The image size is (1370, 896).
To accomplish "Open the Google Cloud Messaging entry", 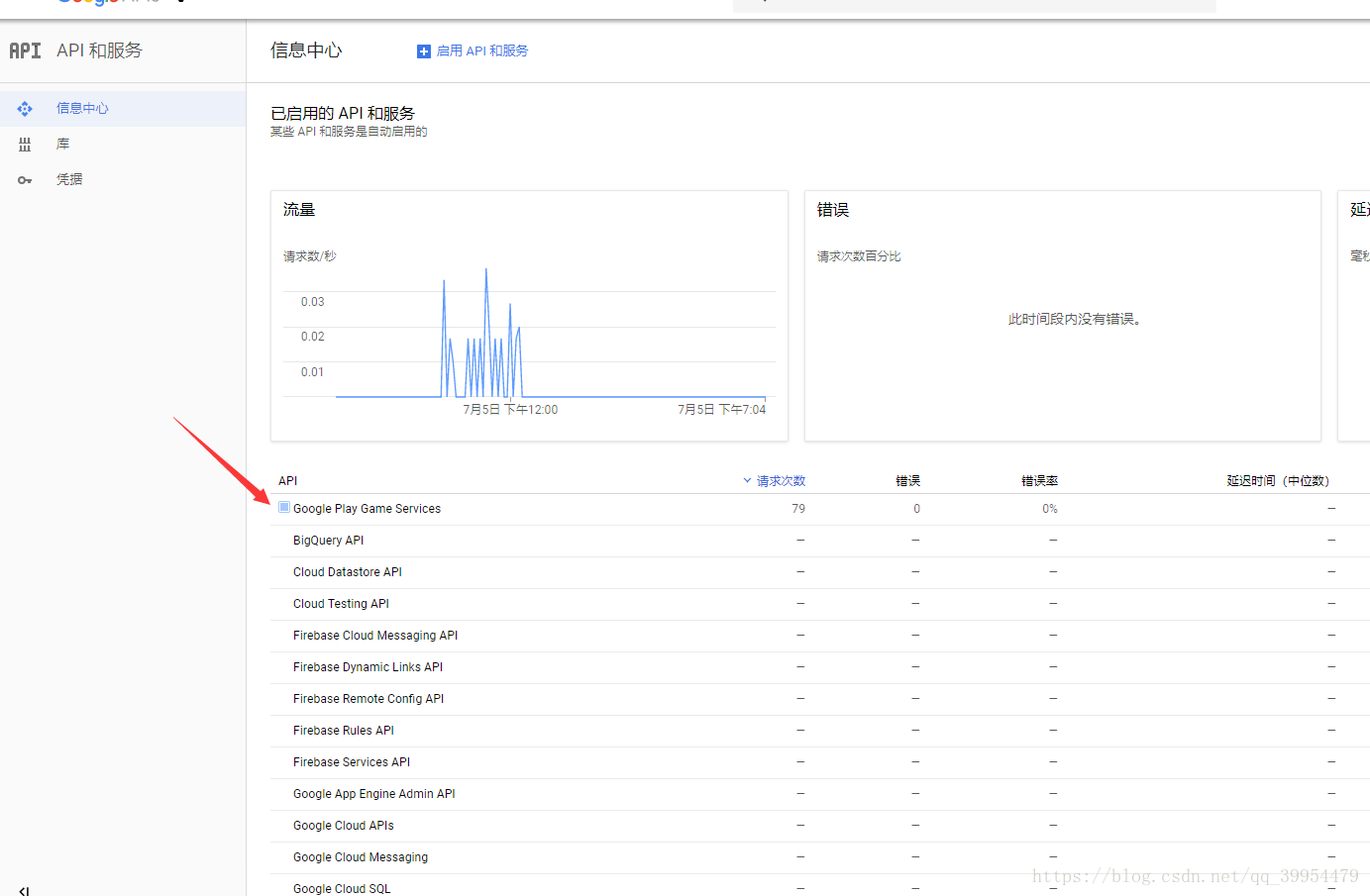I will (361, 857).
